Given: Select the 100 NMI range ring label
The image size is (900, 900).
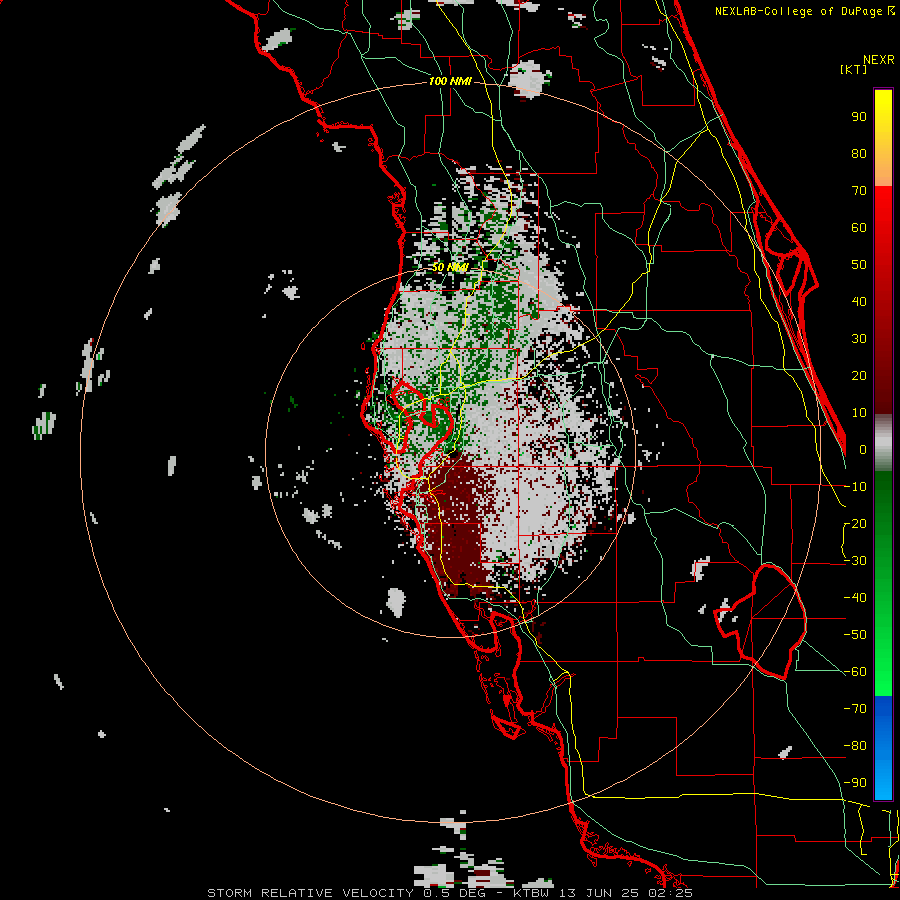Looking at the screenshot, I should (x=450, y=82).
